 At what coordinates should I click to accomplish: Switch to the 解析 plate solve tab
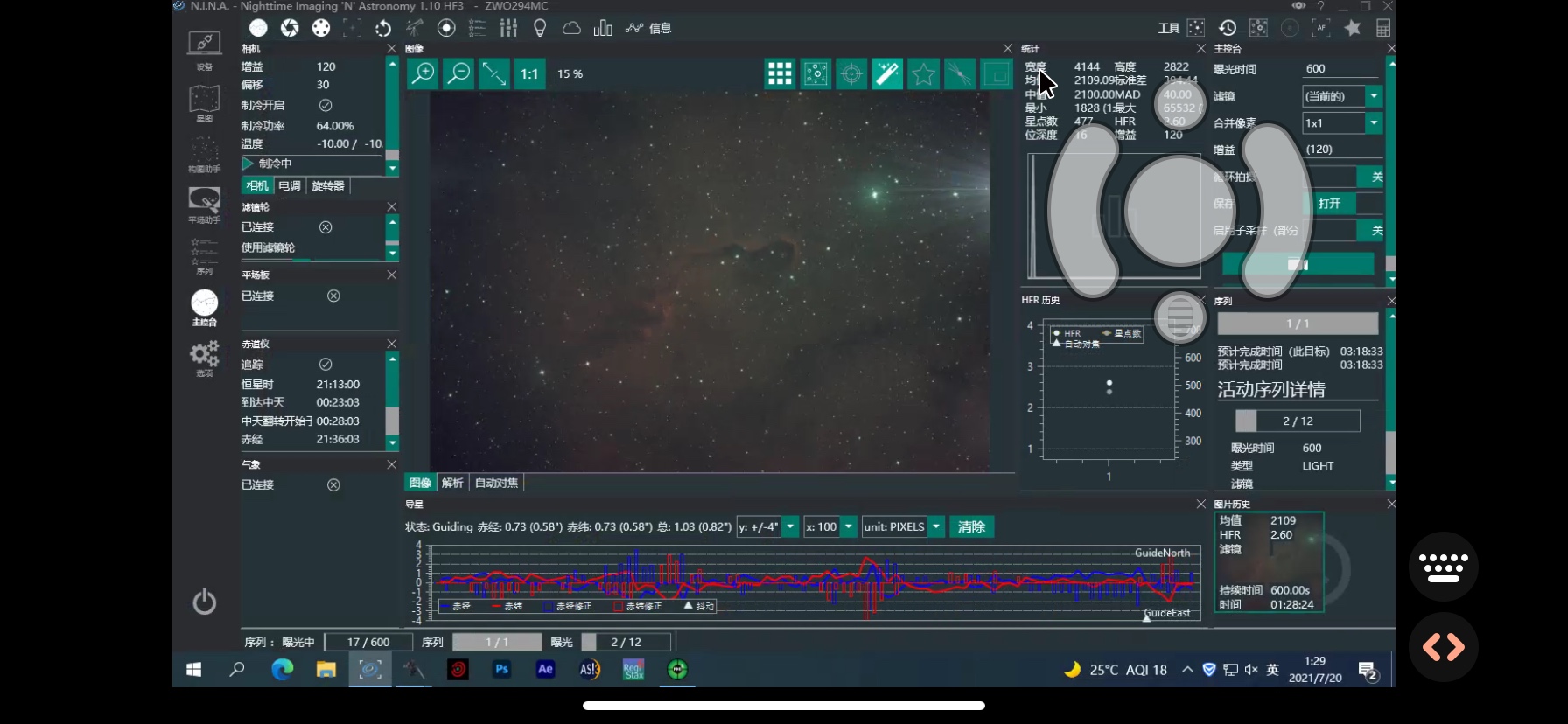tap(453, 483)
